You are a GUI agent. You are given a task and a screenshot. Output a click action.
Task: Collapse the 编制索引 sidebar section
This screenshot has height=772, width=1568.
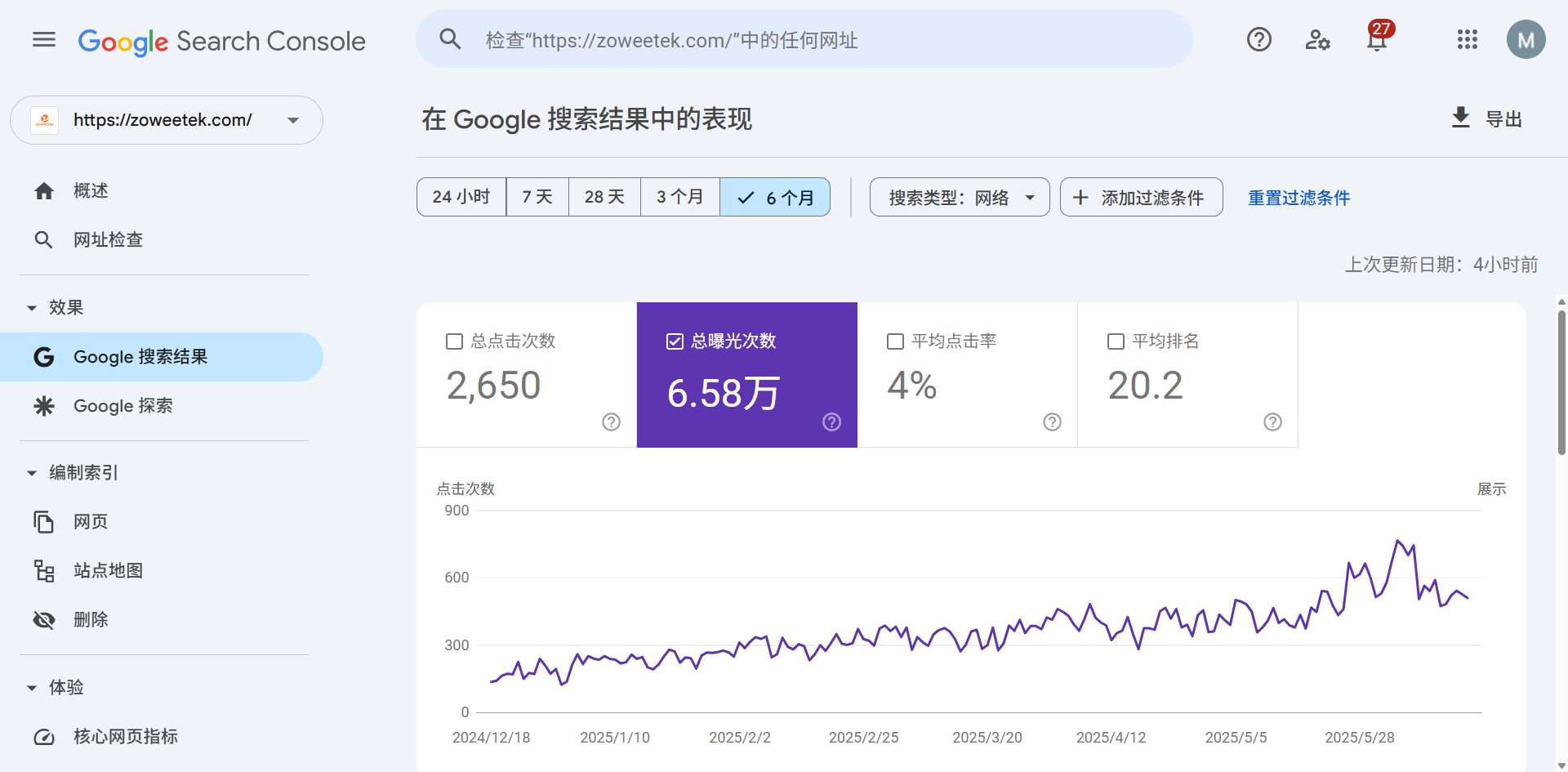[32, 473]
